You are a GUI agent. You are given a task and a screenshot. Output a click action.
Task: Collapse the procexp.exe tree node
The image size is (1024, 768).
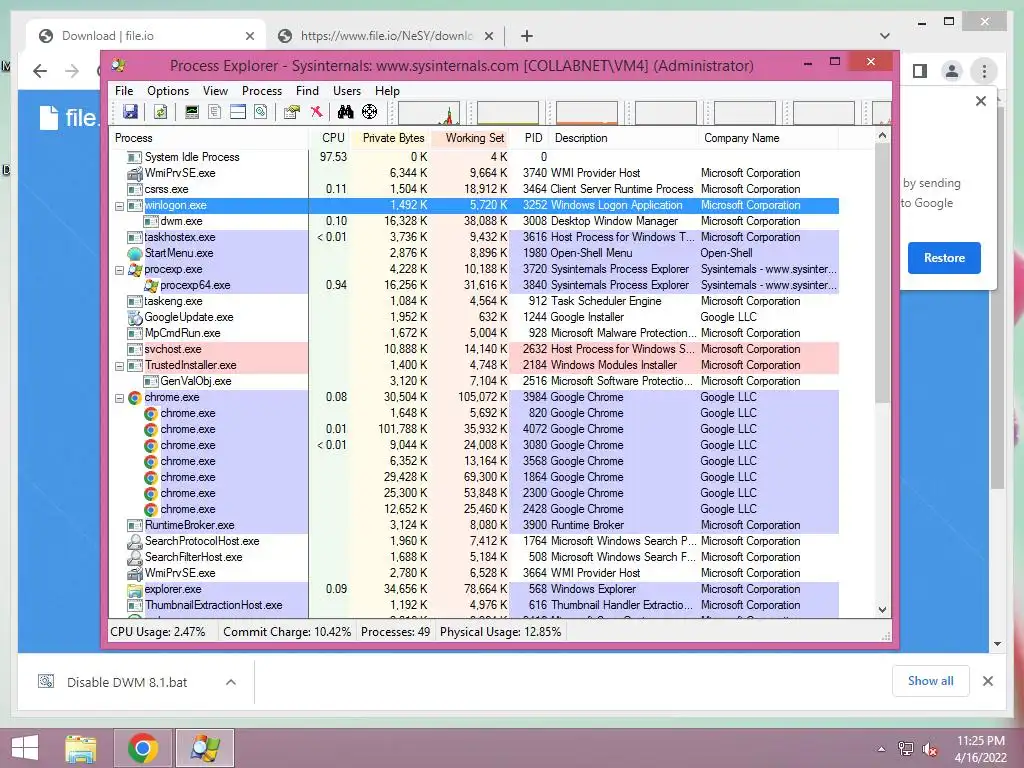click(x=120, y=270)
